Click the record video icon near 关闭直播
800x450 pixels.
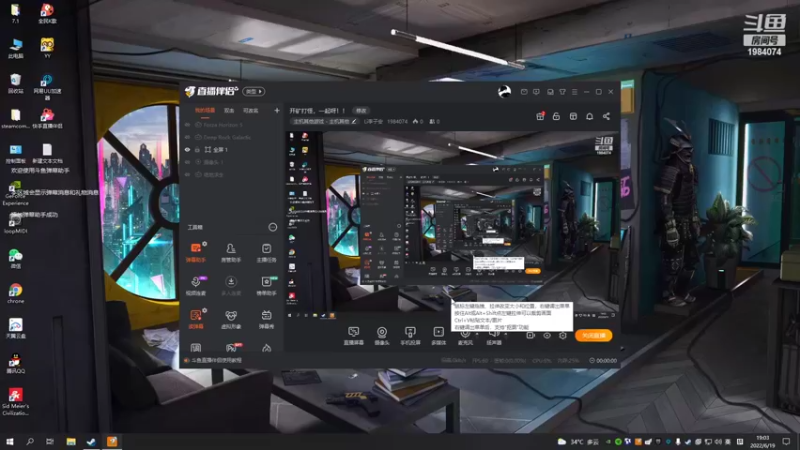click(x=531, y=335)
